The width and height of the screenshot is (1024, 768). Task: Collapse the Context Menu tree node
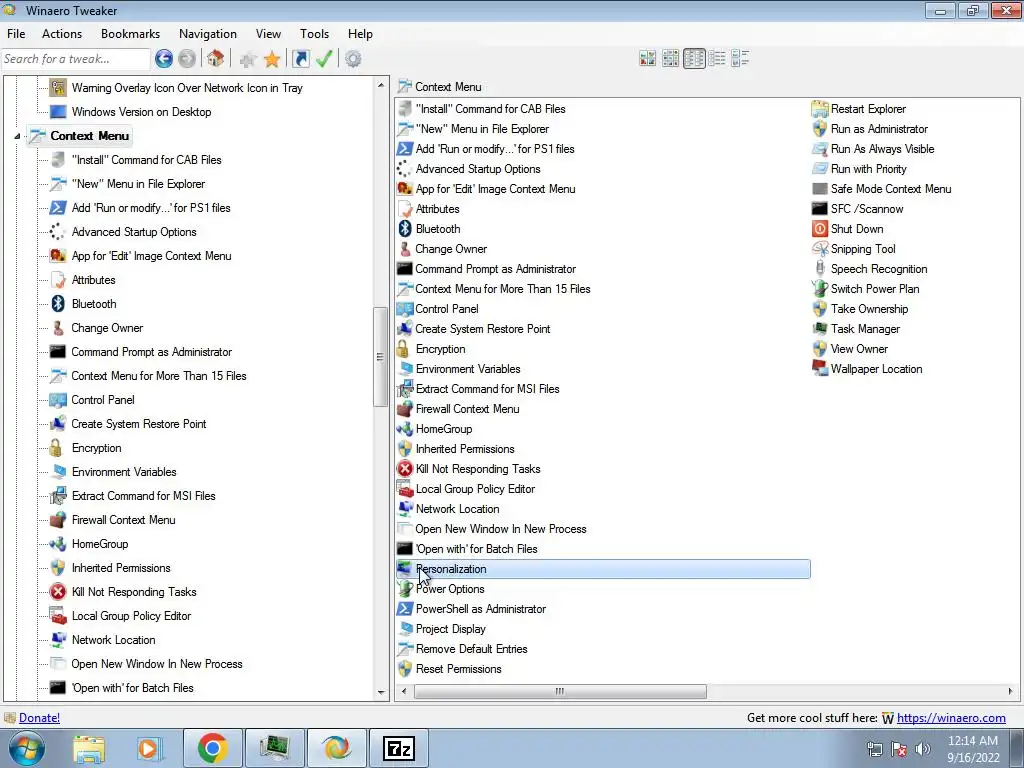(x=18, y=136)
